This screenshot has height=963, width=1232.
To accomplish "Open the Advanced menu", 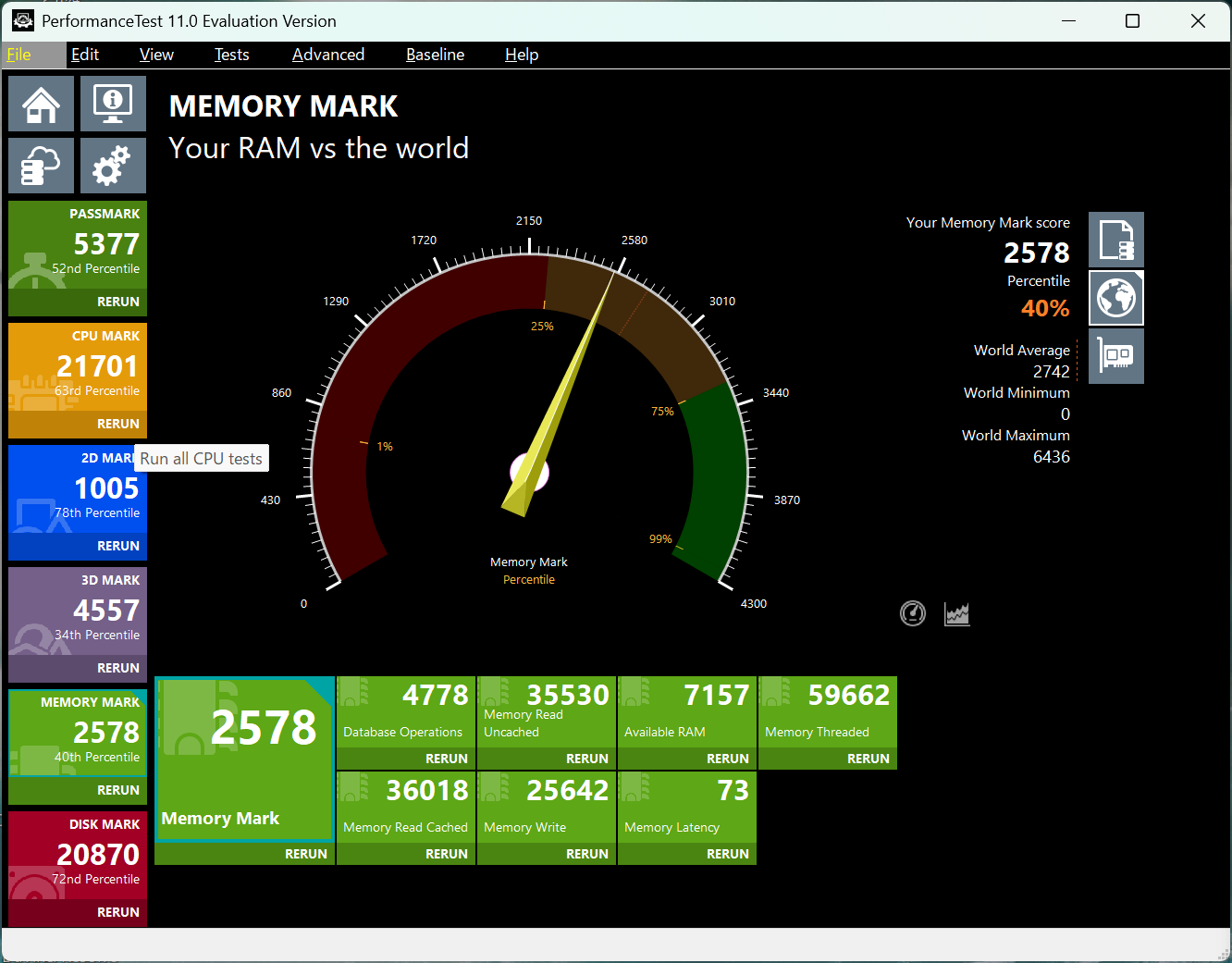I will [x=328, y=55].
